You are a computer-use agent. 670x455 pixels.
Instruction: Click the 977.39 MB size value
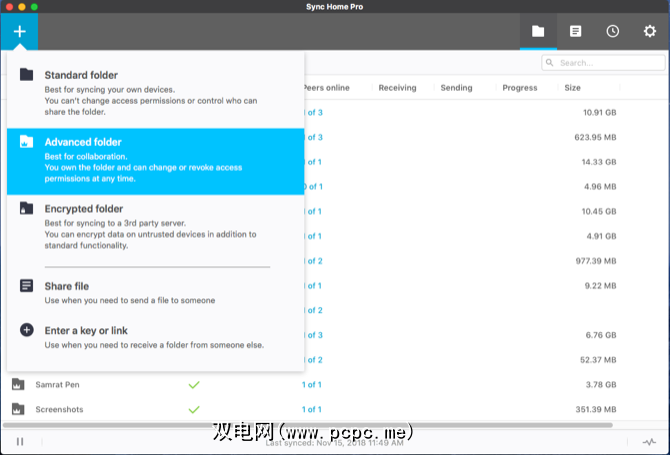tap(596, 261)
